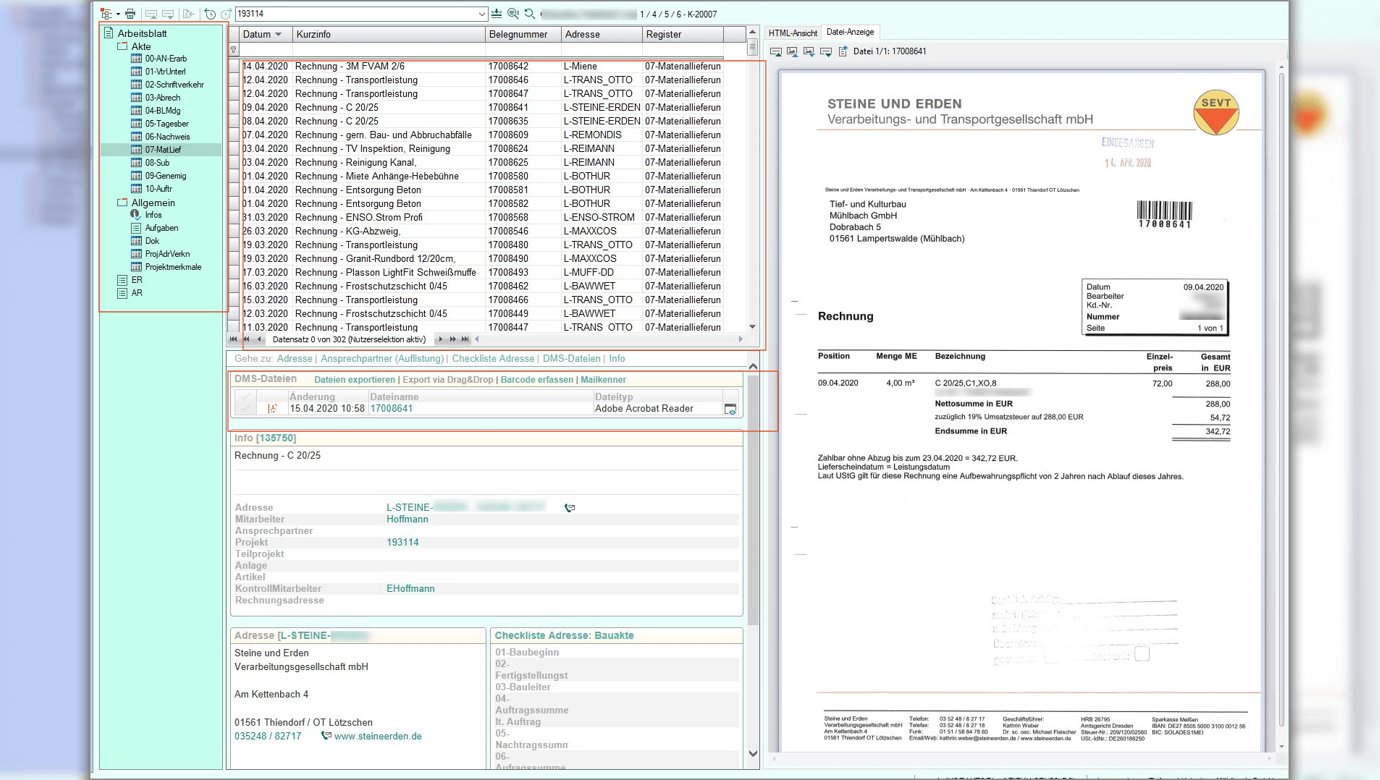This screenshot has width=1380, height=780.
Task: Click the history clock icon in toolbar
Action: (209, 14)
